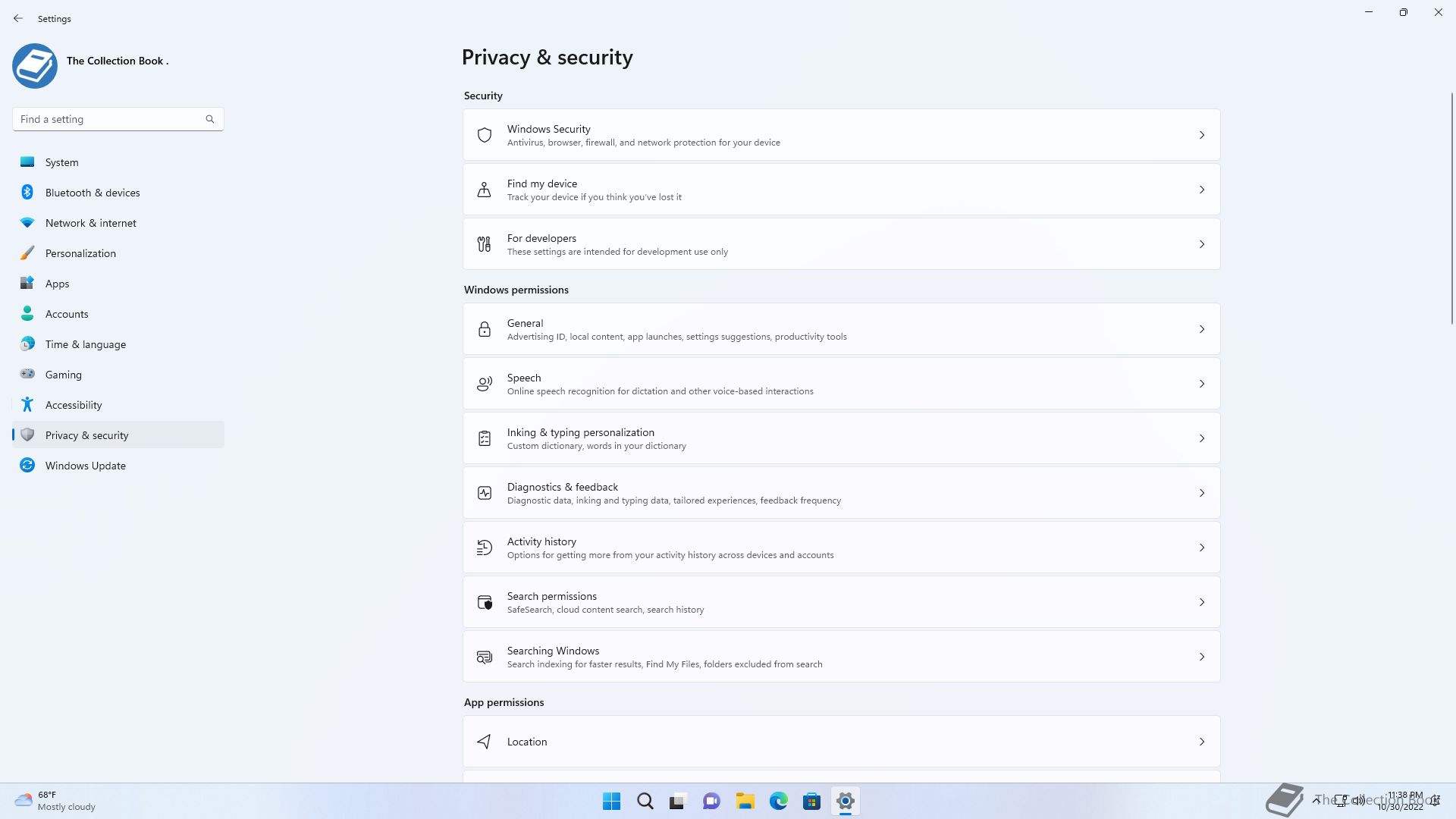This screenshot has height=819, width=1456.
Task: Open Windows Update category
Action: tap(118, 466)
